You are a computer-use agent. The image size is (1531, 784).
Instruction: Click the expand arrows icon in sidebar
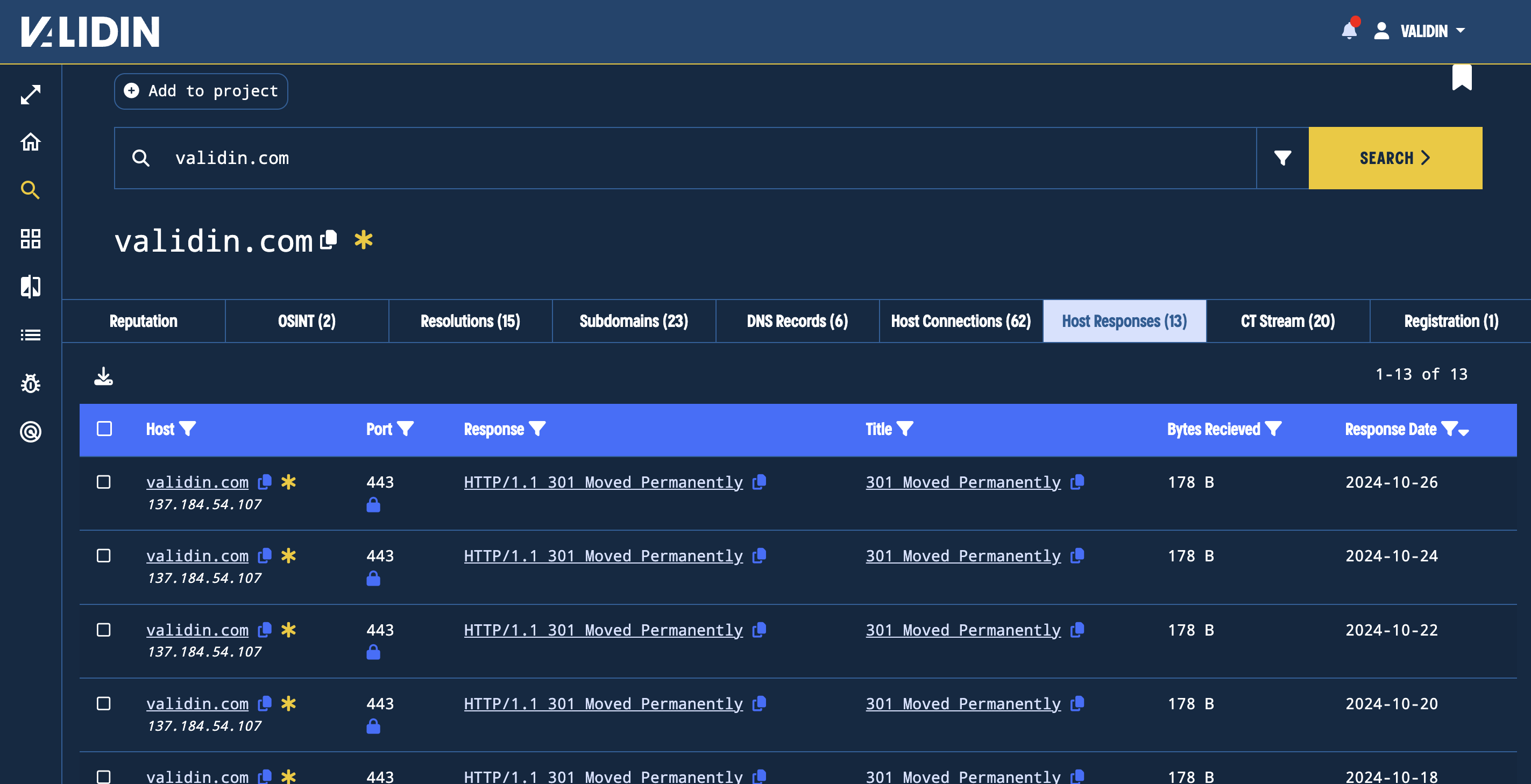30,95
